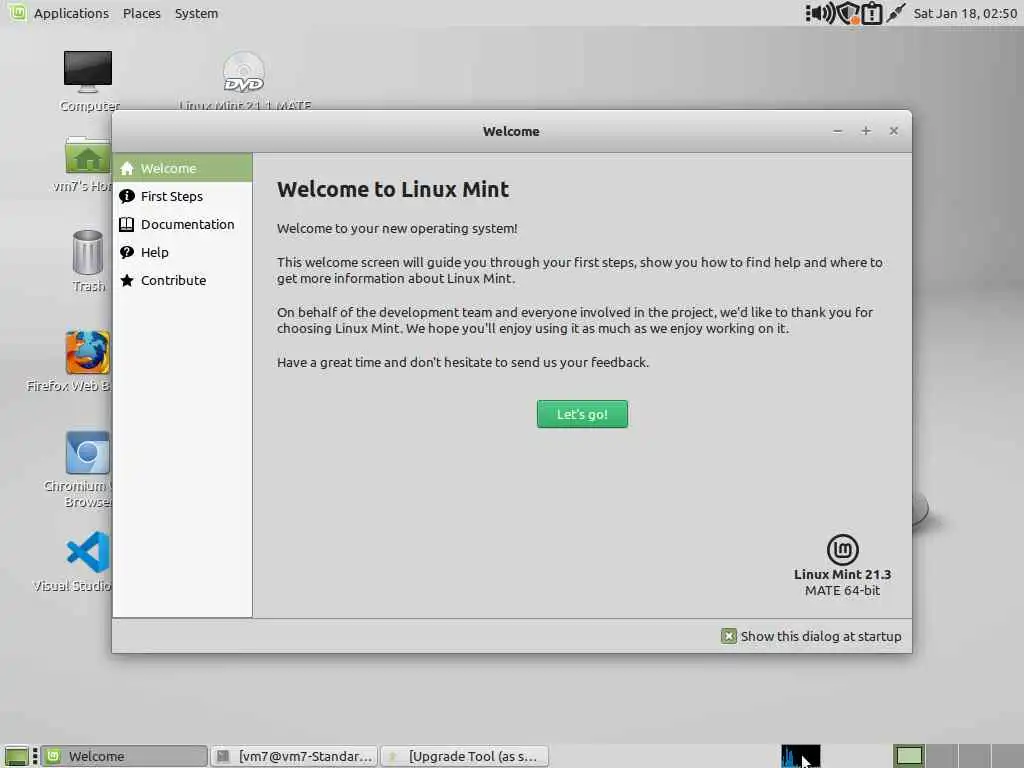Minimize the Welcome window
Screen dimensions: 1024x768
pyautogui.click(x=838, y=131)
